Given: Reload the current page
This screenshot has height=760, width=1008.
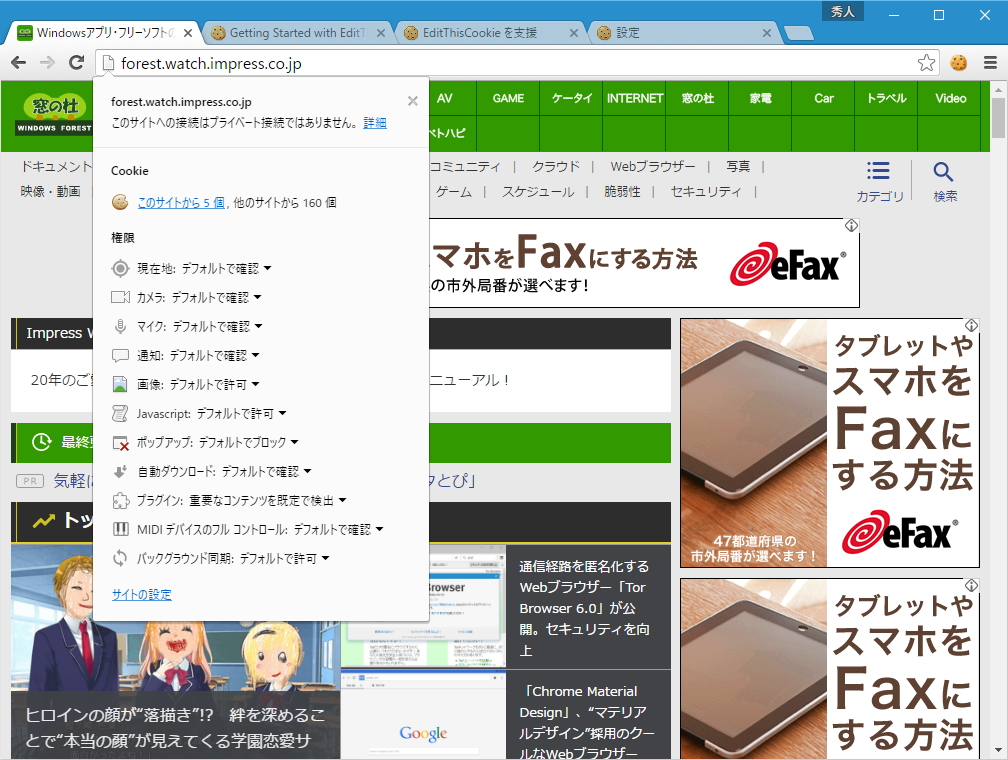Looking at the screenshot, I should pos(76,62).
